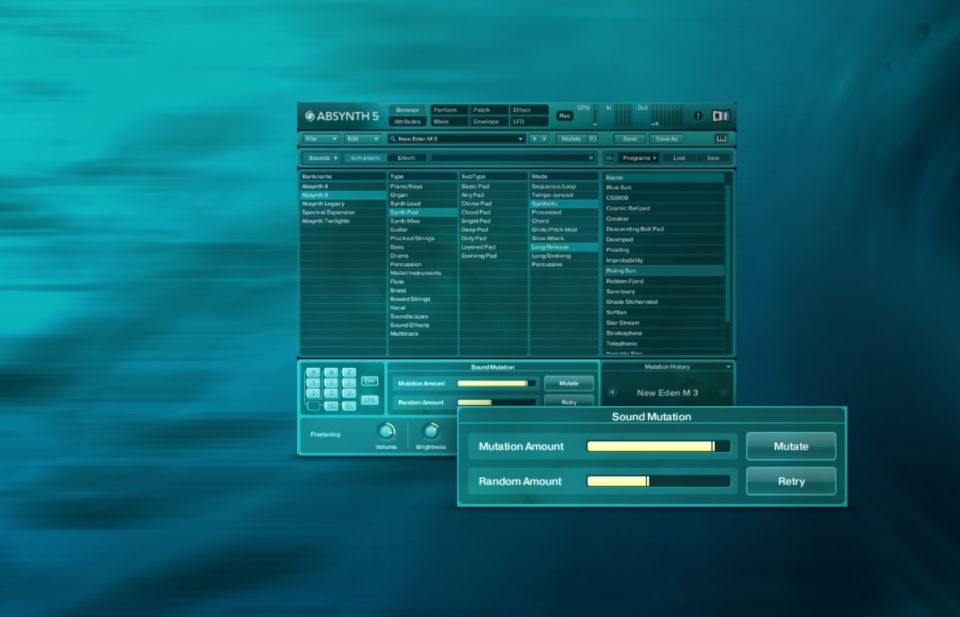Expand the Mutation History dropdown
960x617 pixels.
(x=728, y=367)
